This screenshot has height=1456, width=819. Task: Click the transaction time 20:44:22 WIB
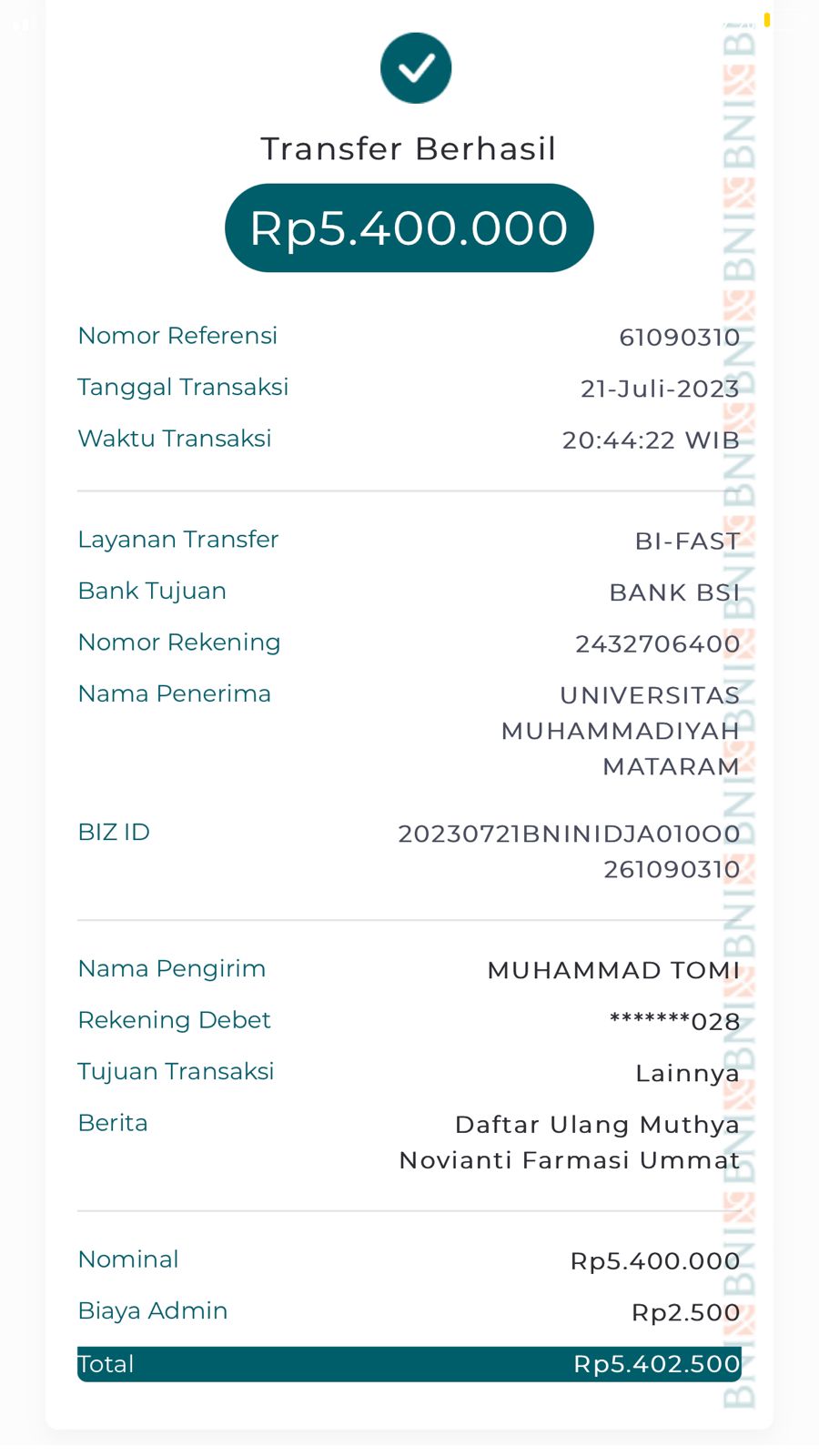pyautogui.click(x=651, y=440)
